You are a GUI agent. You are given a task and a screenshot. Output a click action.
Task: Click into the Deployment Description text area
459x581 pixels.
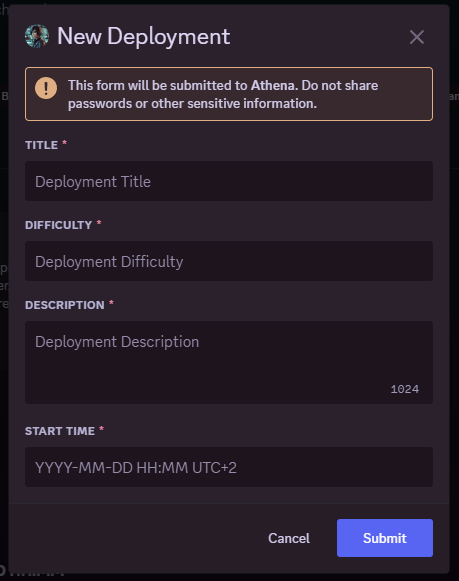pyautogui.click(x=229, y=362)
